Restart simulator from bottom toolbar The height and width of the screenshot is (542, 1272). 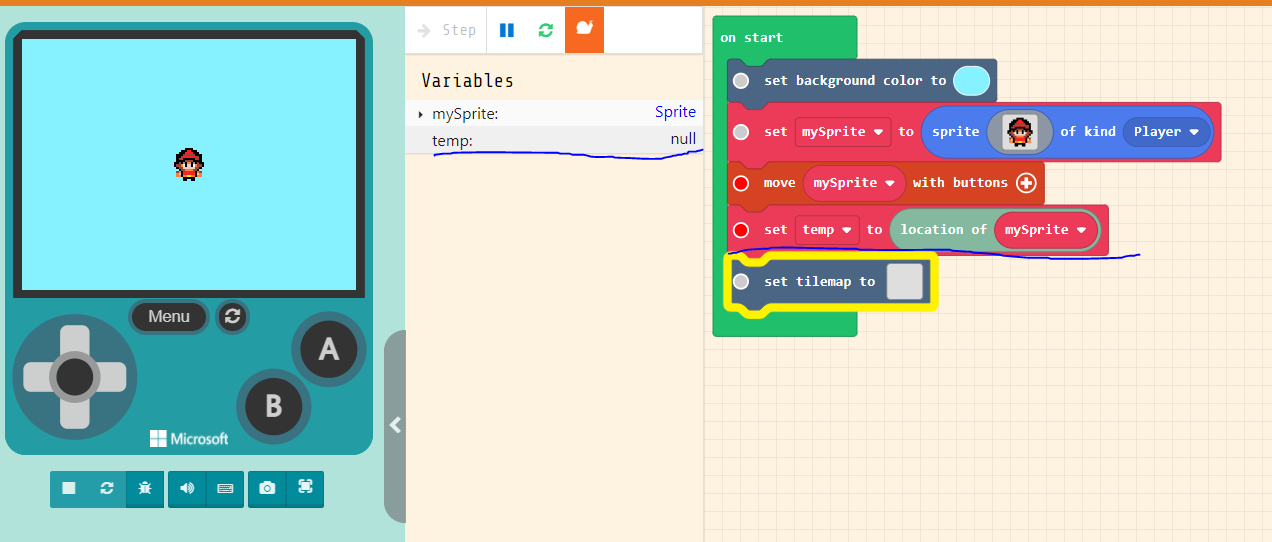107,489
